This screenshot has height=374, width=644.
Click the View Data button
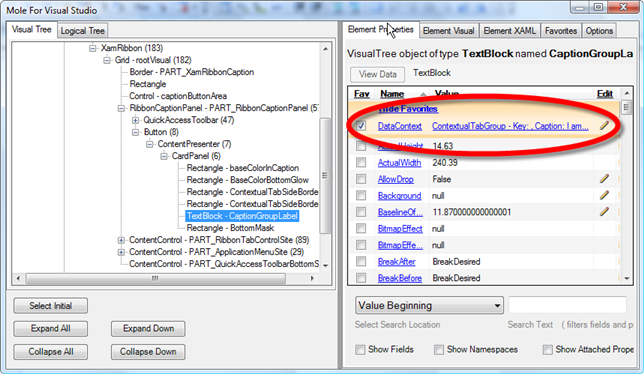[377, 74]
